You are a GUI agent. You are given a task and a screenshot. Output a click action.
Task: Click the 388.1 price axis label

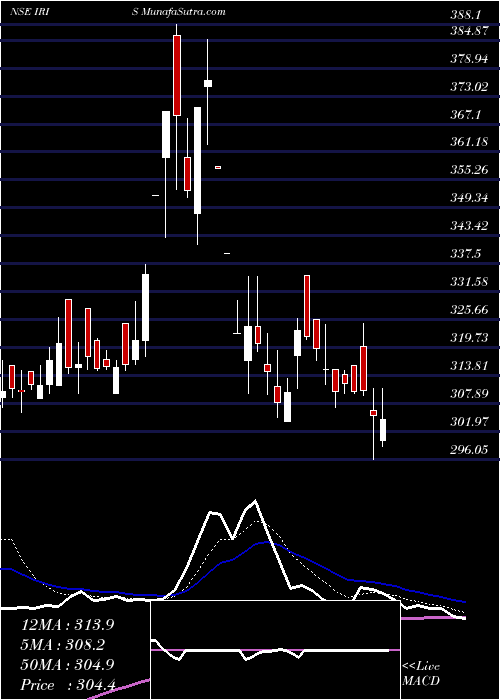click(465, 15)
